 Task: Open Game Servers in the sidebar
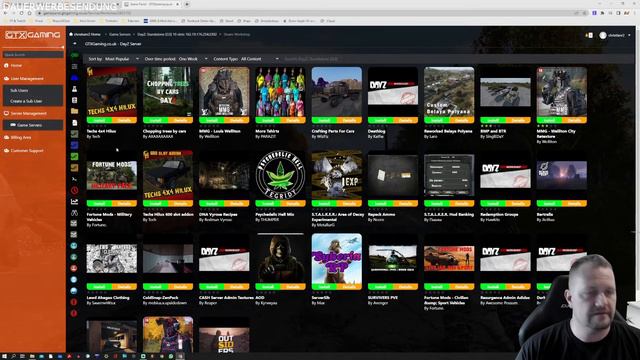[33, 125]
